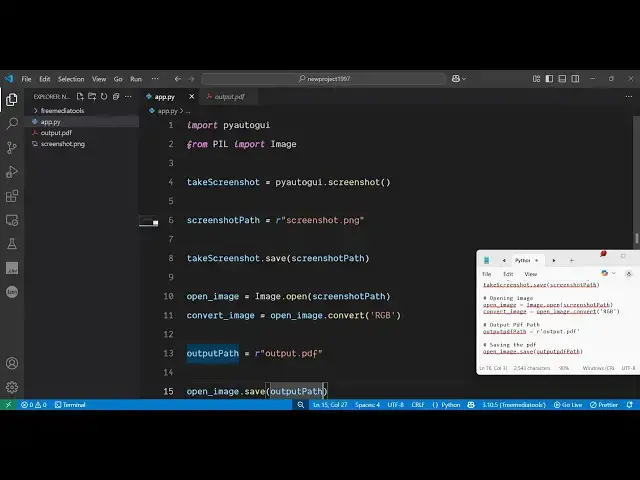The width and height of the screenshot is (640, 480).
Task: Switch to the output.pdf editor tab
Action: pos(229,97)
